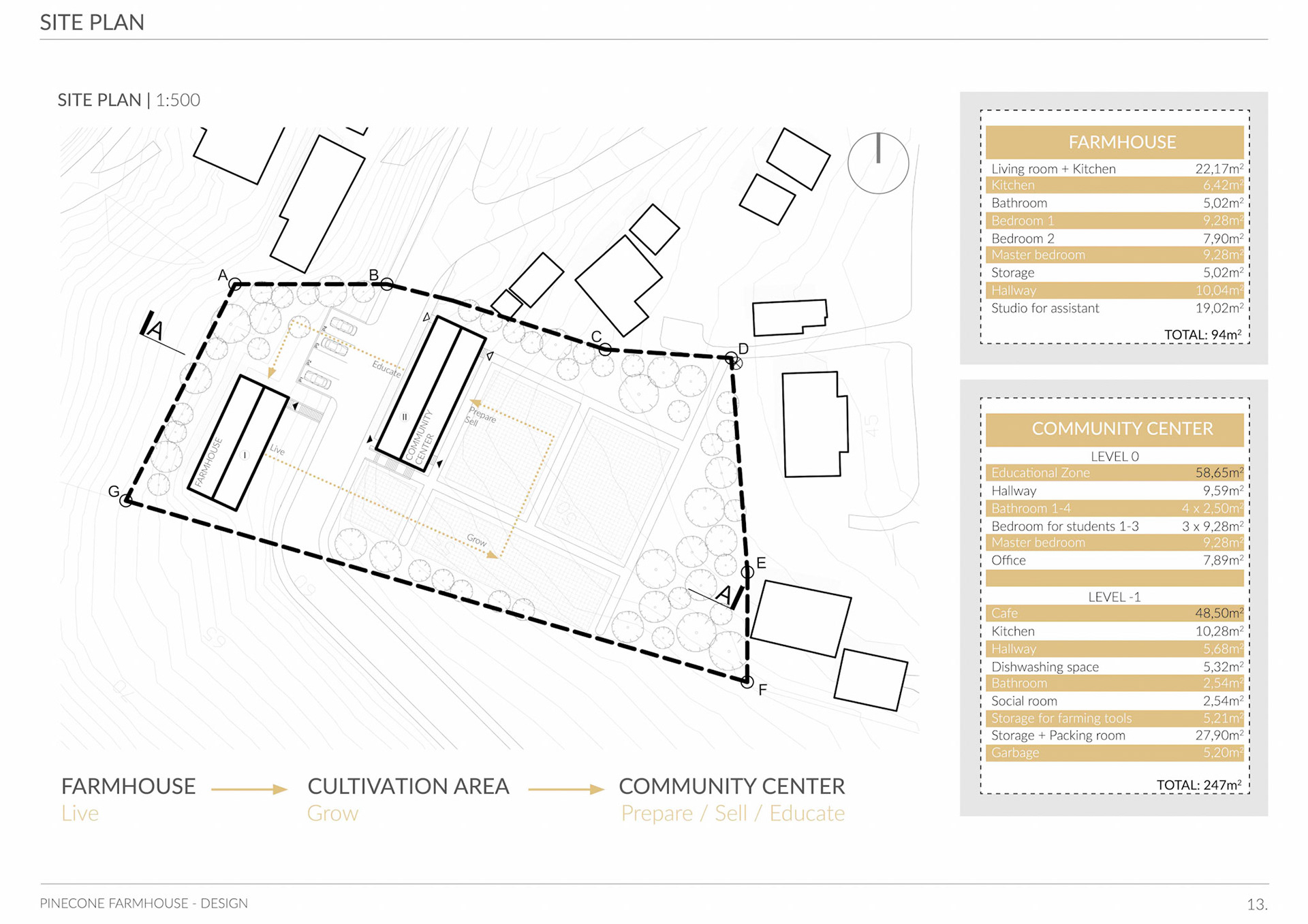The image size is (1308, 924).
Task: Click the Grow label under Cultivation Area
Action: click(332, 813)
